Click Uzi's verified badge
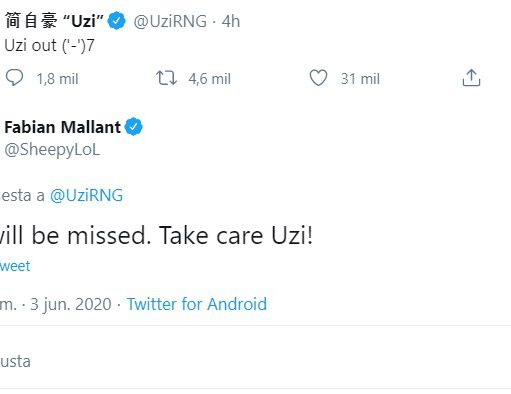The height and width of the screenshot is (394, 511). pos(117,21)
